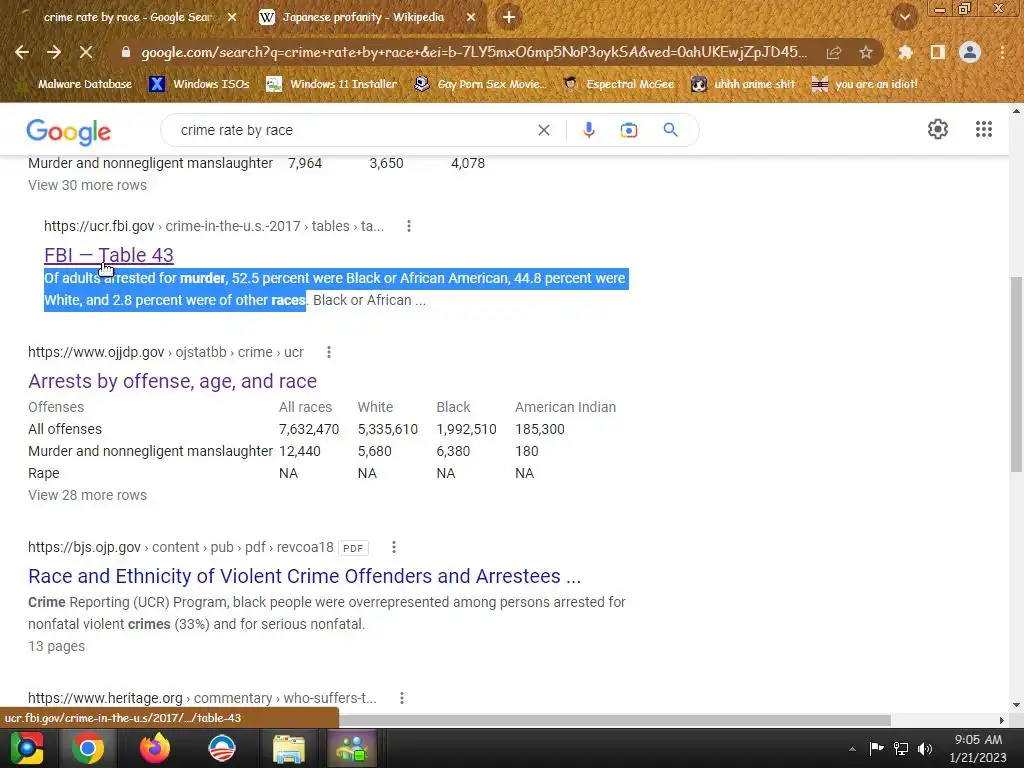Open options menu for ucr.fbi.gov result

click(x=409, y=226)
